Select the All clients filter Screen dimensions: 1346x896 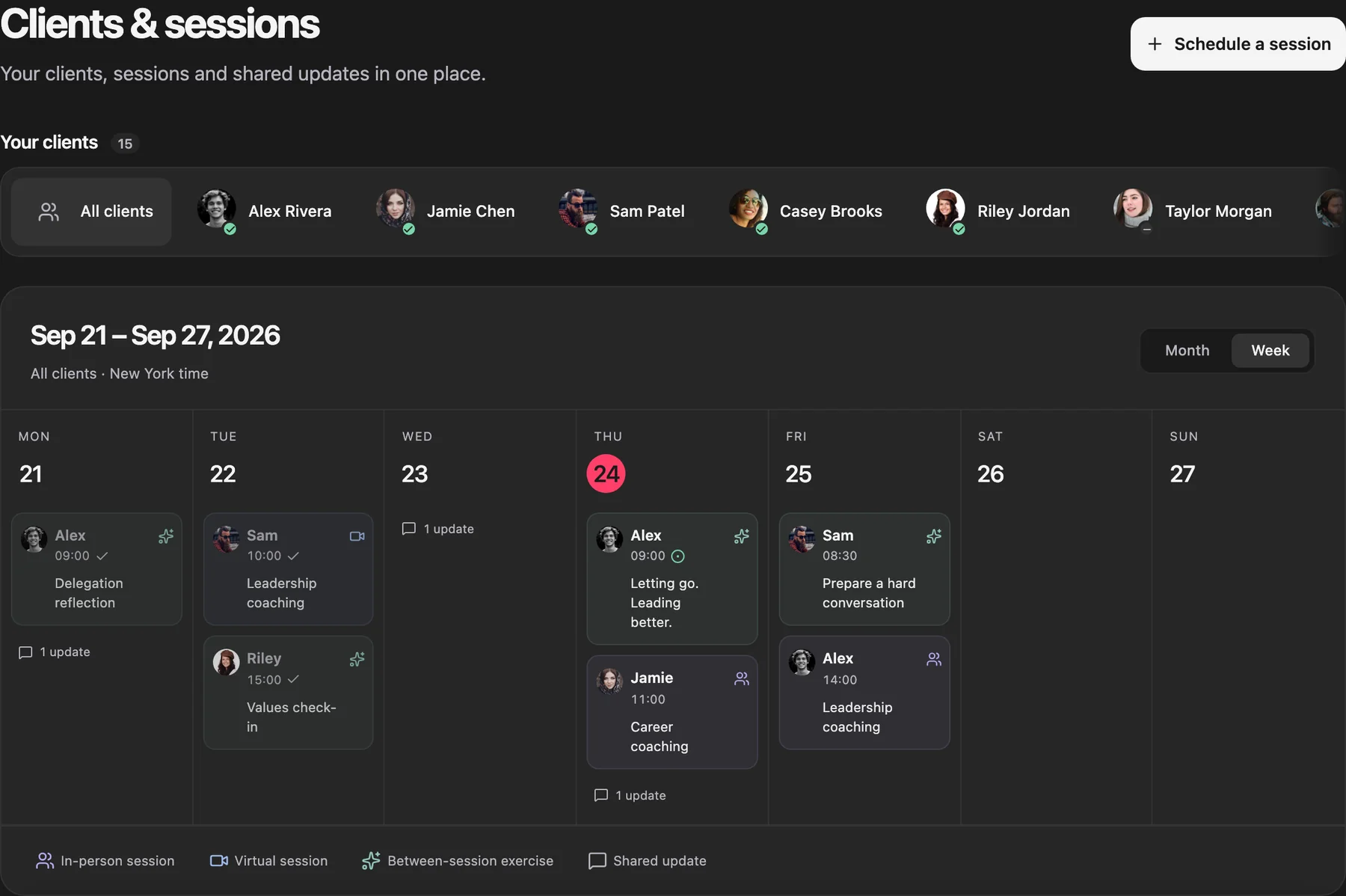(91, 212)
